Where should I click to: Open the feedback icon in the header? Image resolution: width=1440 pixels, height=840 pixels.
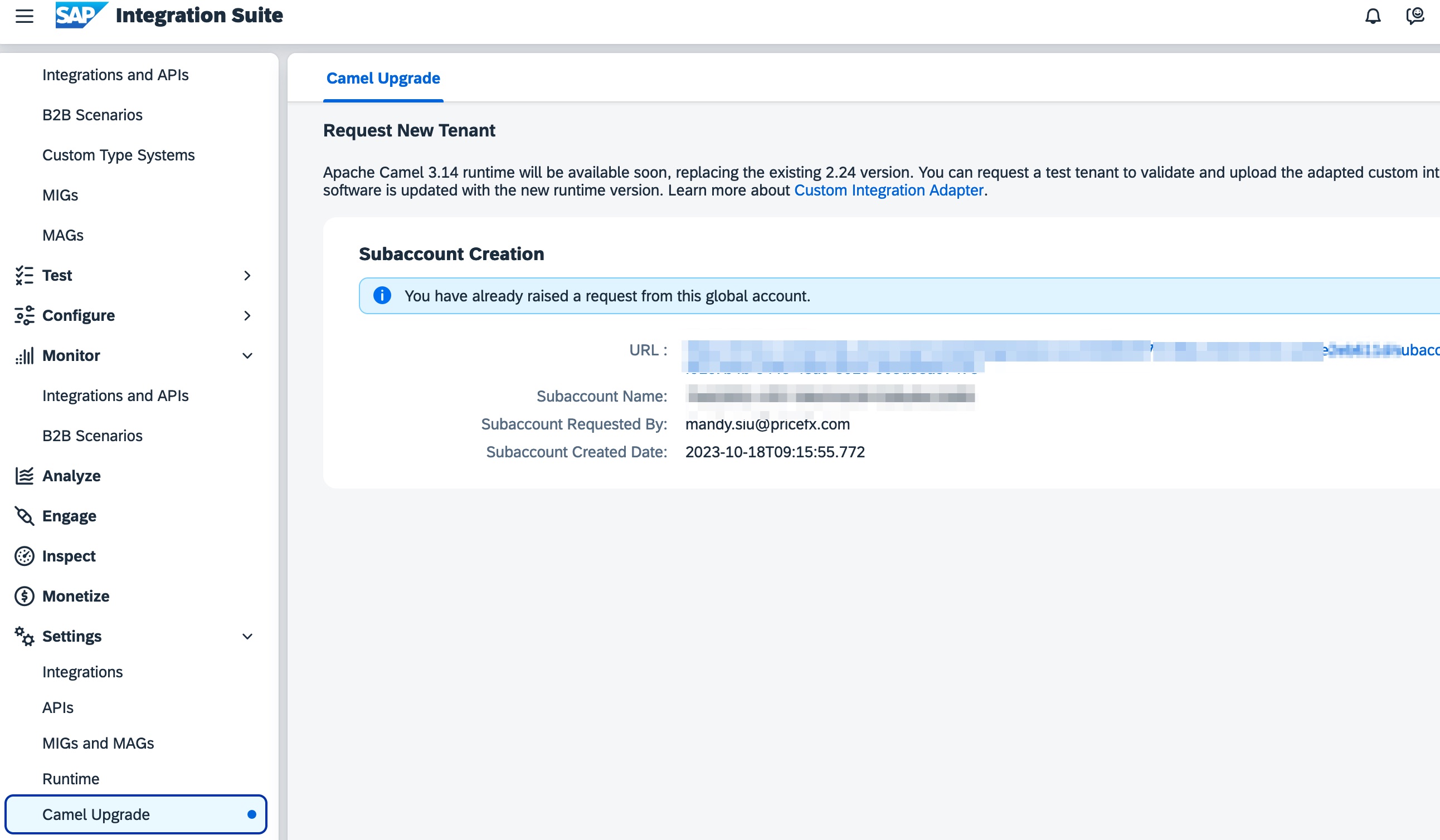pyautogui.click(x=1415, y=16)
